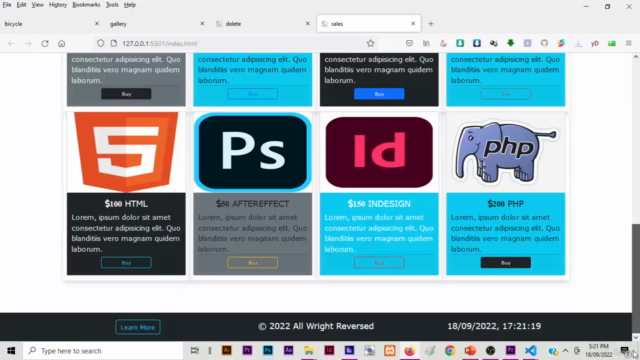Click the forward navigation arrow
Image resolution: width=640 pixels, height=360 pixels.
[28, 43]
